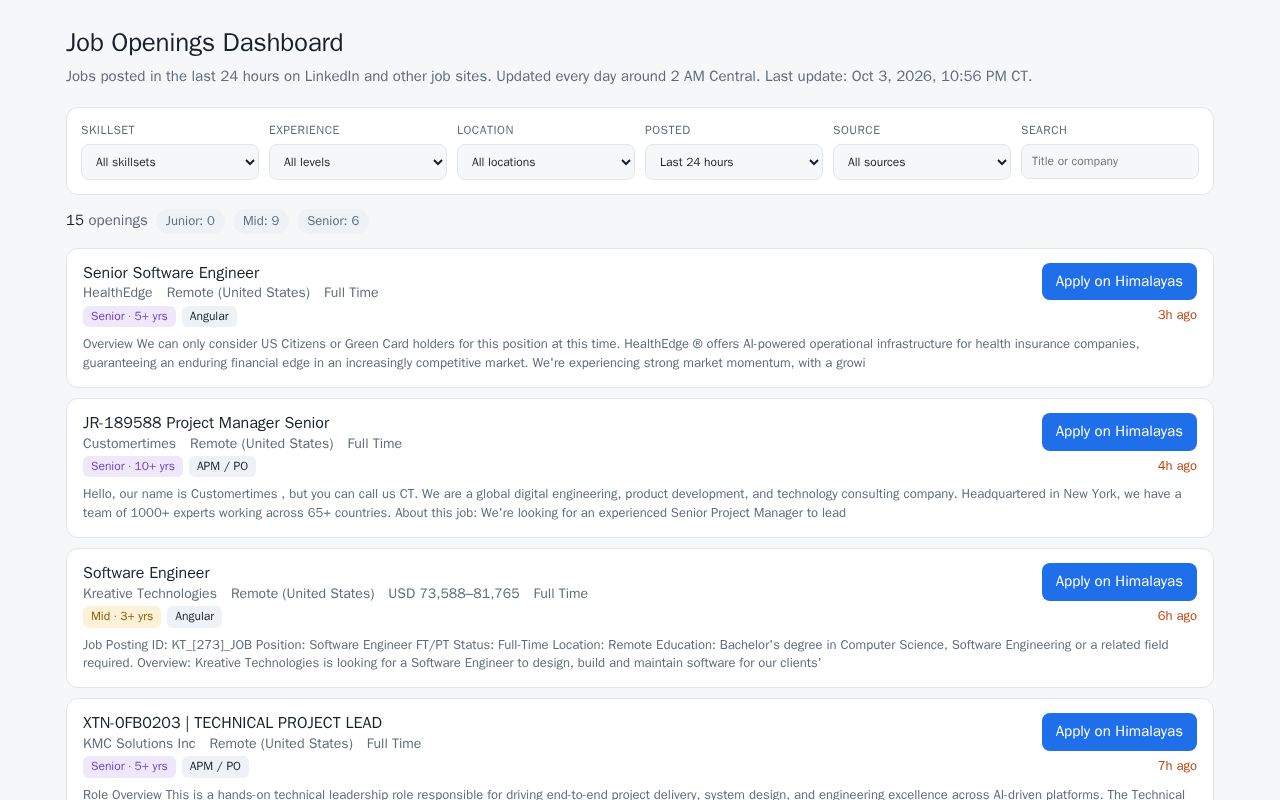1280x800 pixels.
Task: Click the 3h ago timestamp
Action: coord(1177,315)
